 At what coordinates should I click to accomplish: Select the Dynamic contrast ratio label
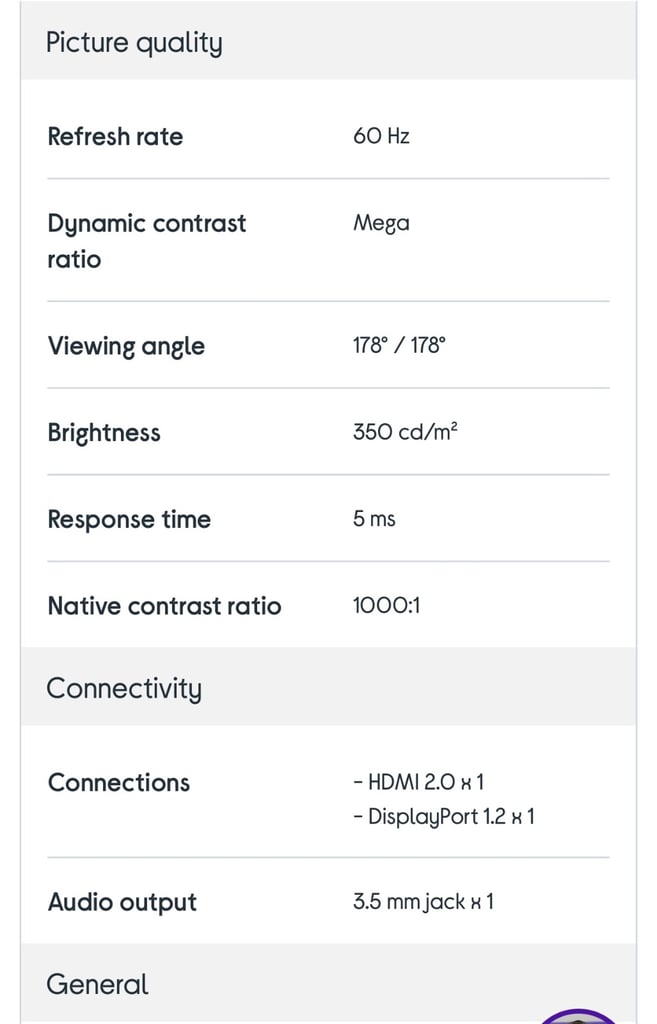[146, 240]
